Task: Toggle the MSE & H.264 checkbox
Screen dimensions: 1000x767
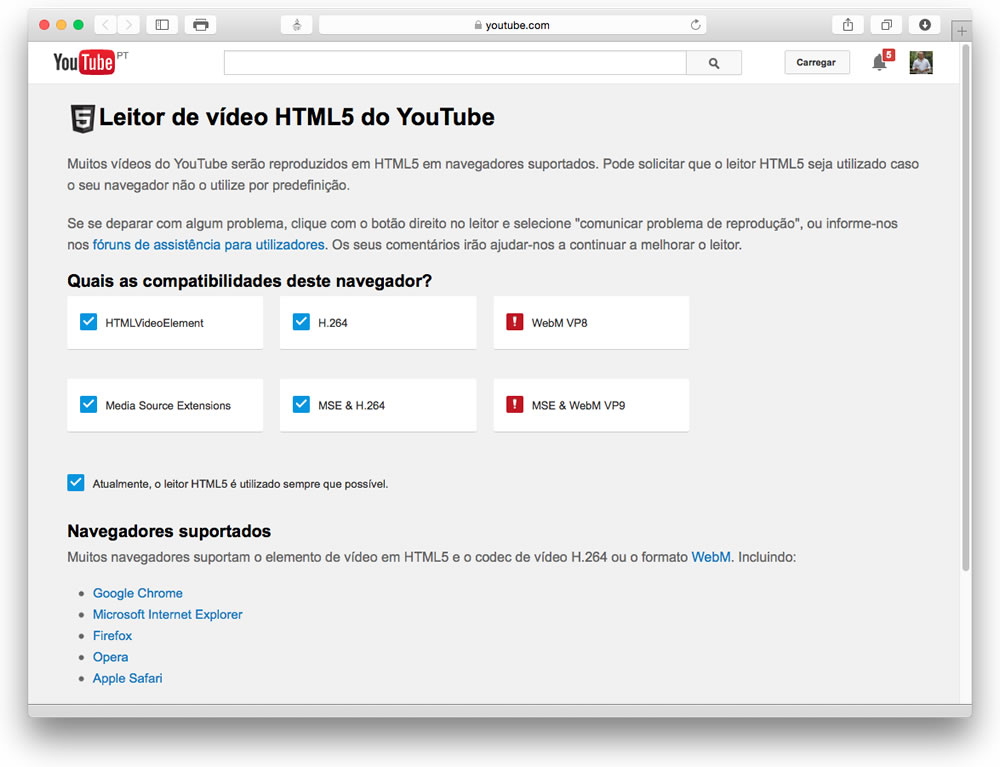Action: (x=301, y=405)
